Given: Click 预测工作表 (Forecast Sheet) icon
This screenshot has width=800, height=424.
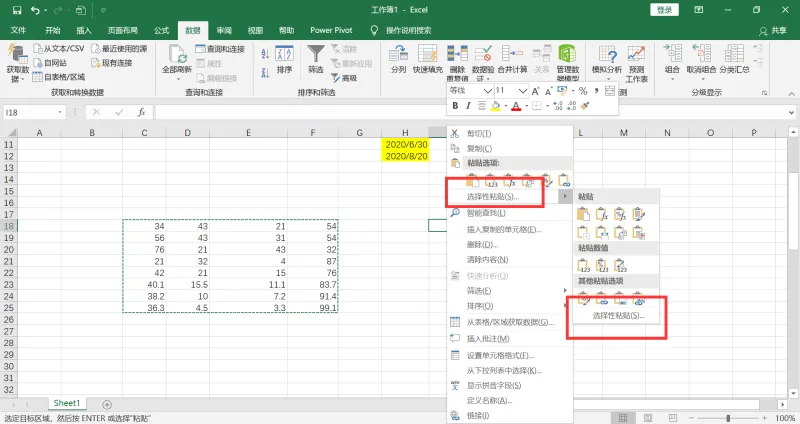Looking at the screenshot, I should 636,62.
